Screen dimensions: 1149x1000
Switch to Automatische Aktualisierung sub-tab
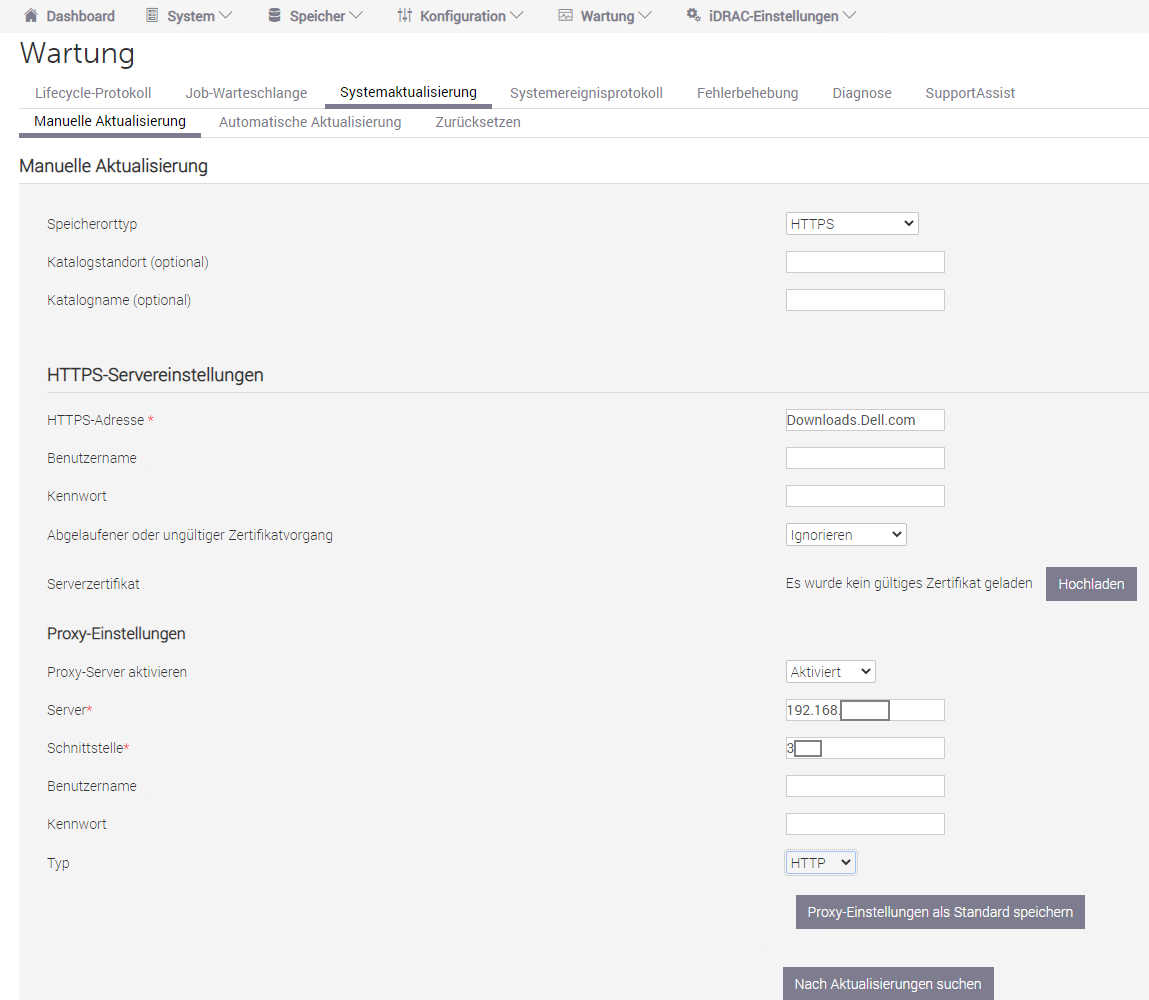310,122
